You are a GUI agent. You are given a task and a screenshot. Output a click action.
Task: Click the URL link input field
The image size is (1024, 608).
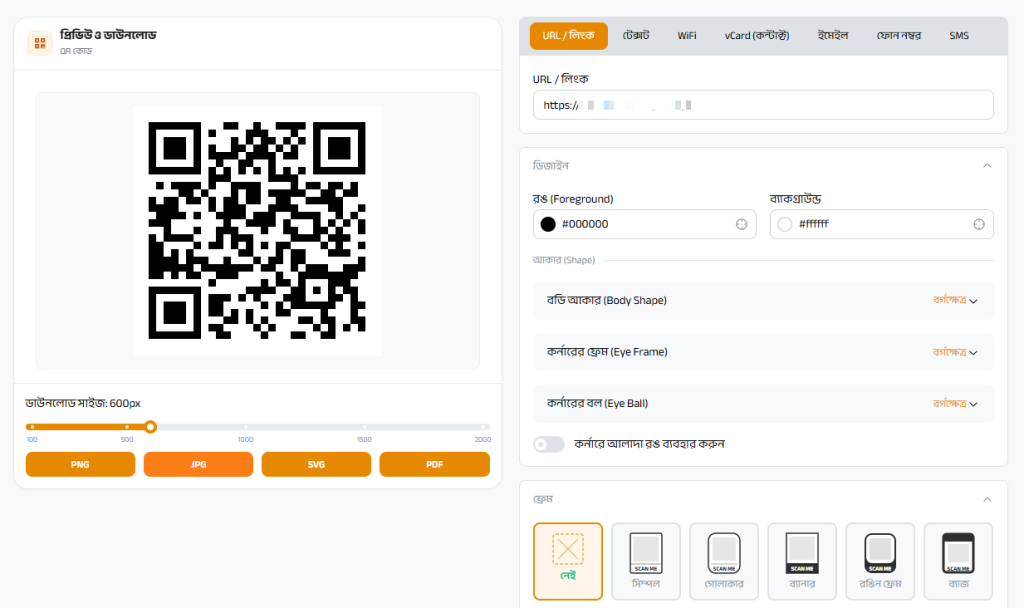tap(763, 105)
